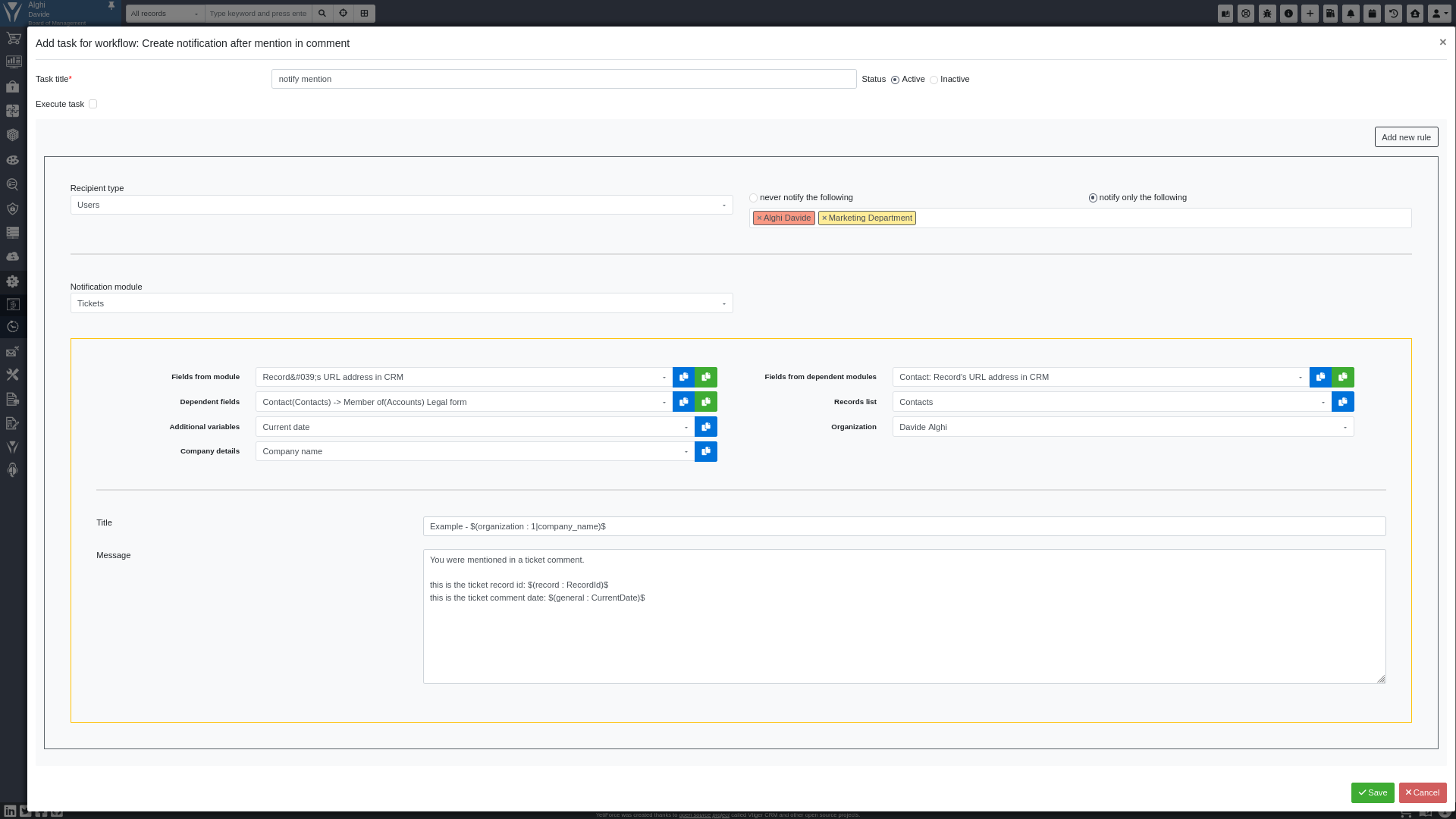1456x819 pixels.
Task: Expand the Dependent fields dropdown
Action: (x=463, y=402)
